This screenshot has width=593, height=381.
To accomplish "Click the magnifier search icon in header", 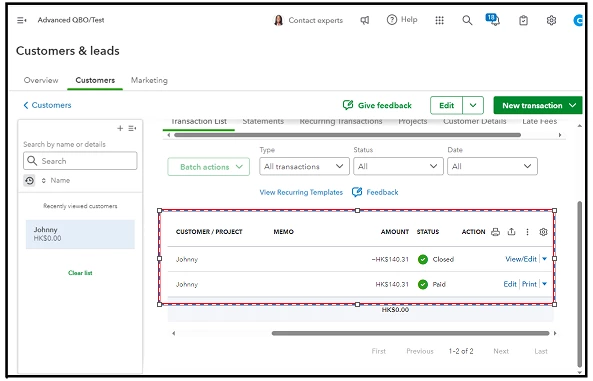I will [x=467, y=20].
